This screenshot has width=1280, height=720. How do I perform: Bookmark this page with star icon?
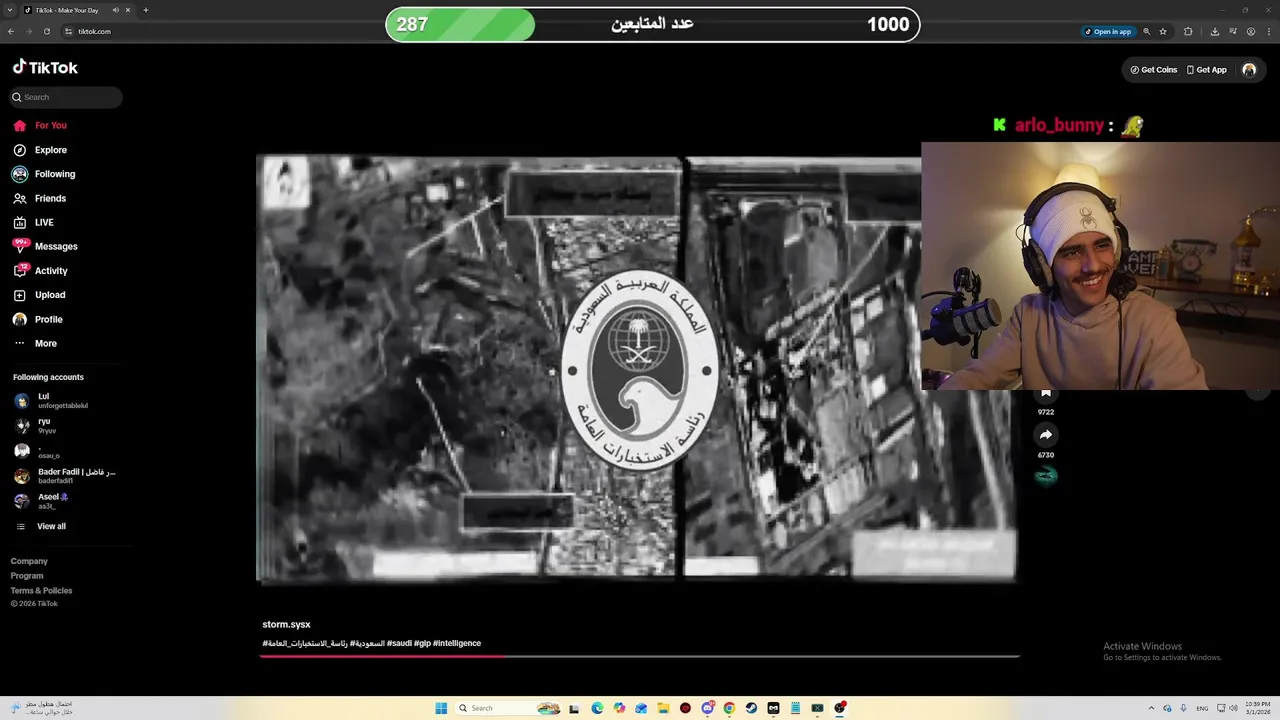click(1163, 31)
